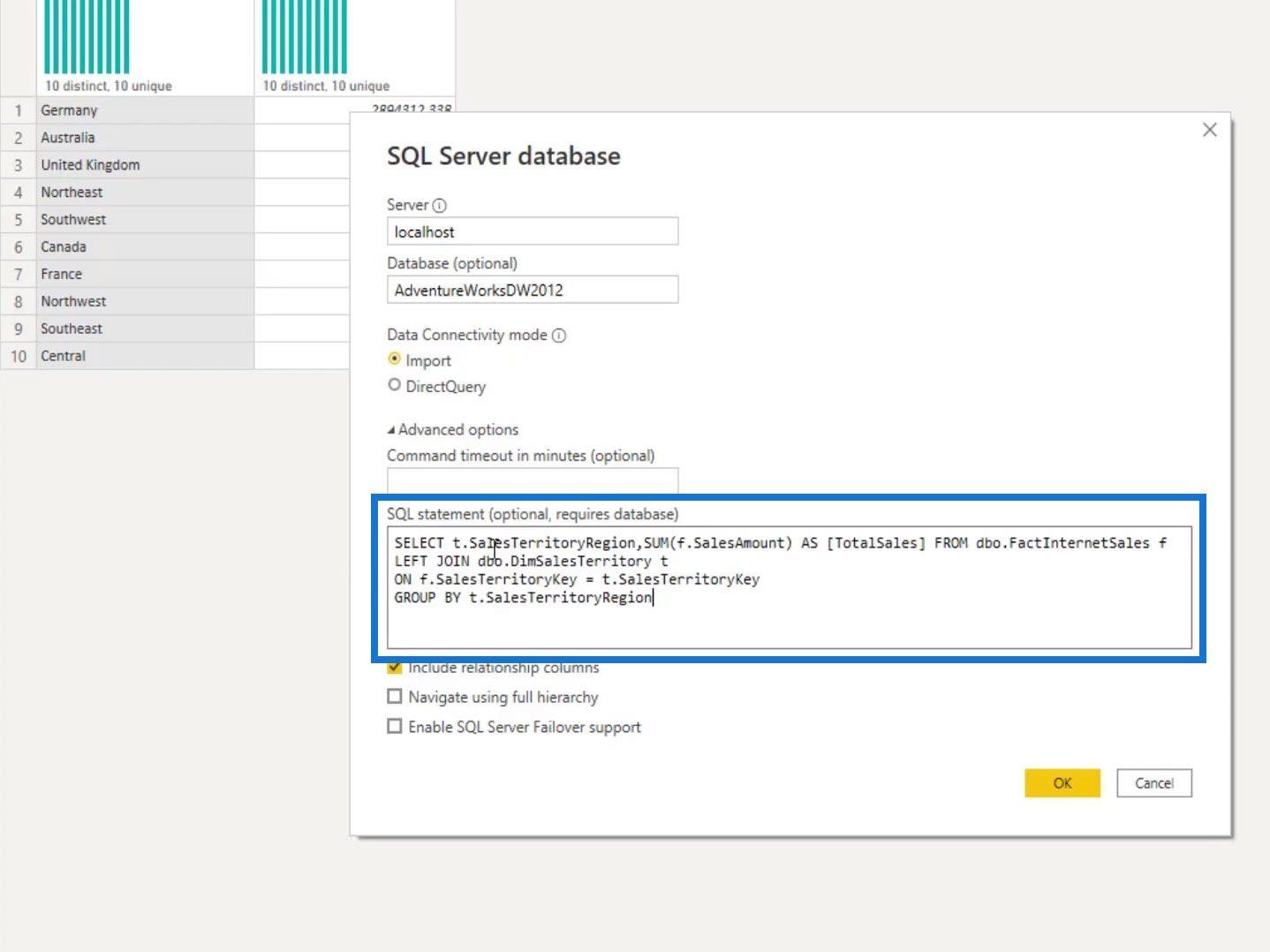Image resolution: width=1270 pixels, height=952 pixels.
Task: Select the Germany cell in row 1
Action: pyautogui.click(x=145, y=110)
